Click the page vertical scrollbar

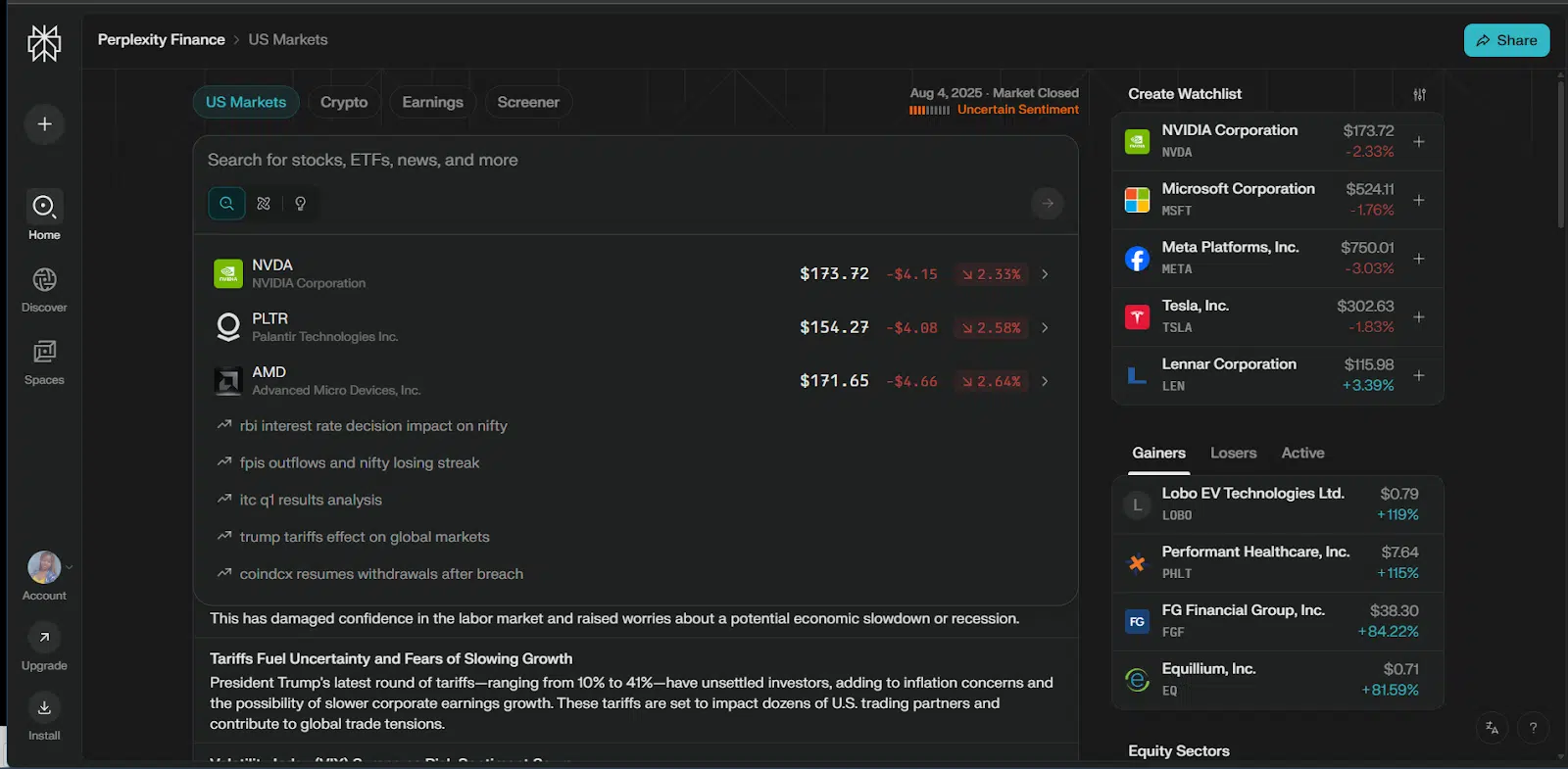pos(1560,157)
